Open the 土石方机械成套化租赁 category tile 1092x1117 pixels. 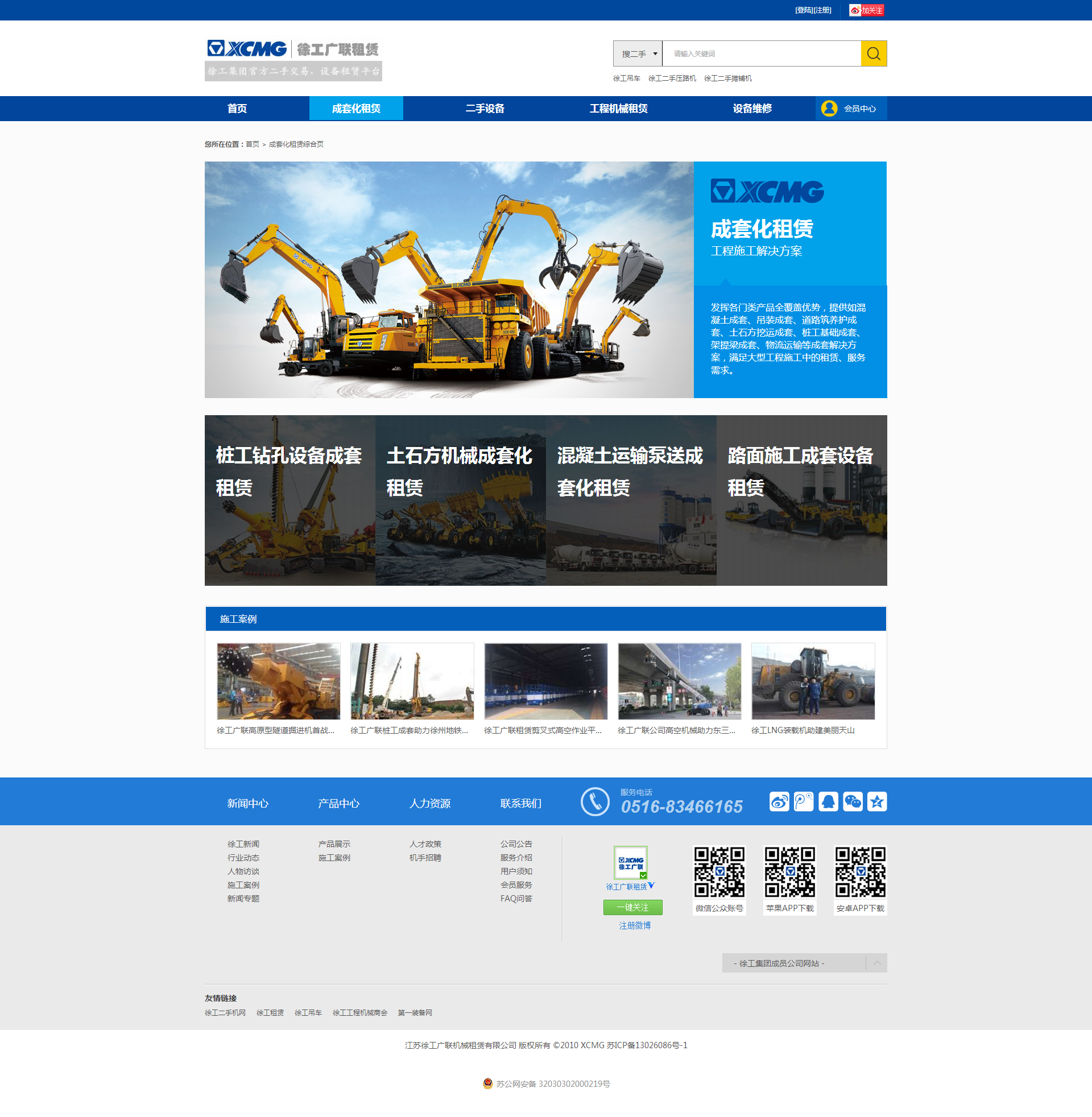[460, 500]
